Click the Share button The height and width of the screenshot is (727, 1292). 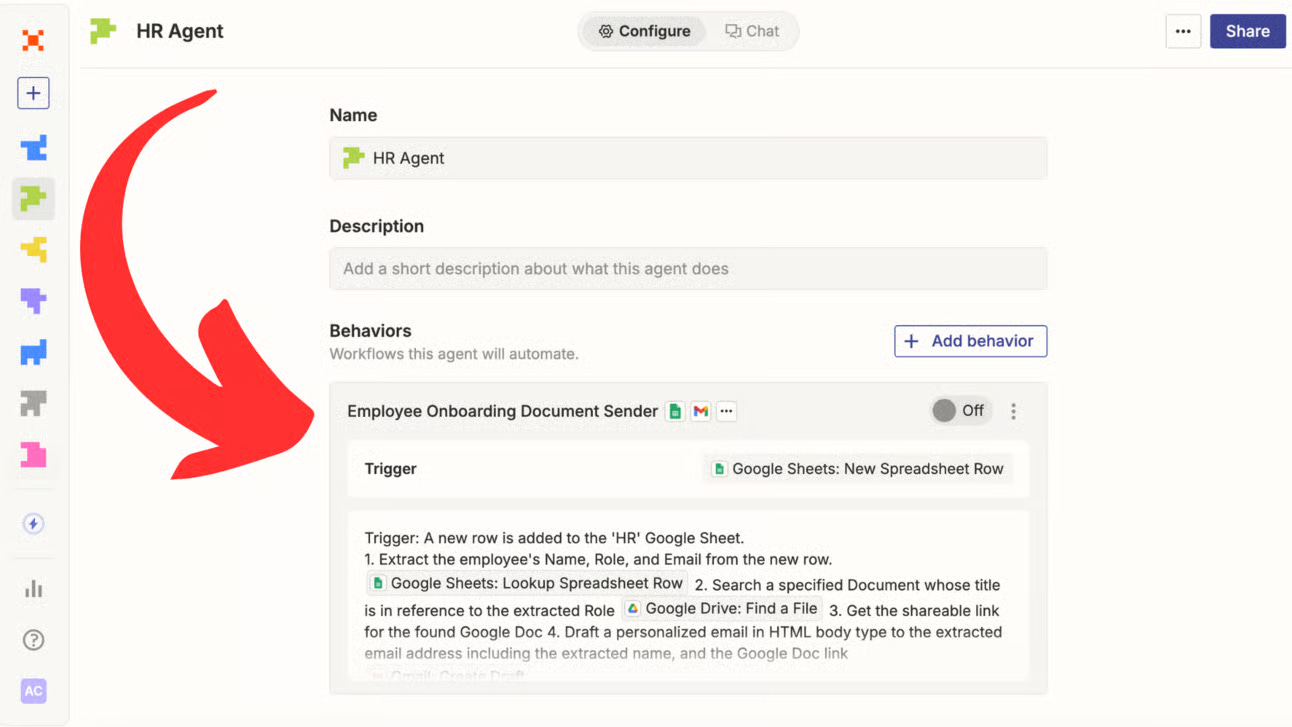point(1247,31)
